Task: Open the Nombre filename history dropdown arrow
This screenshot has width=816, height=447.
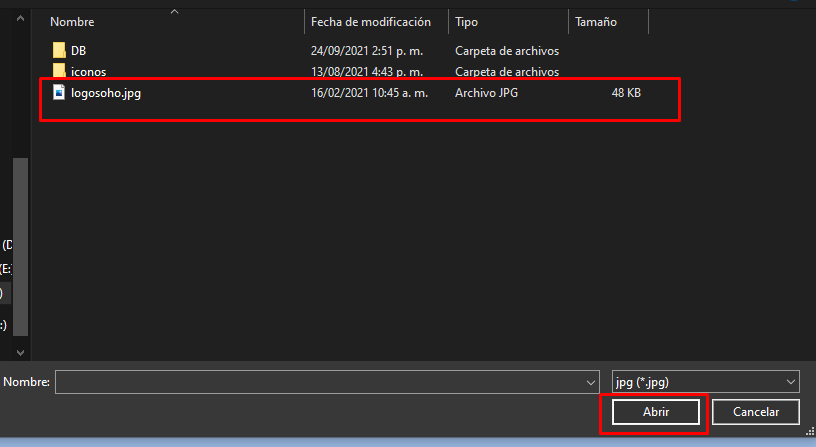Action: (591, 382)
